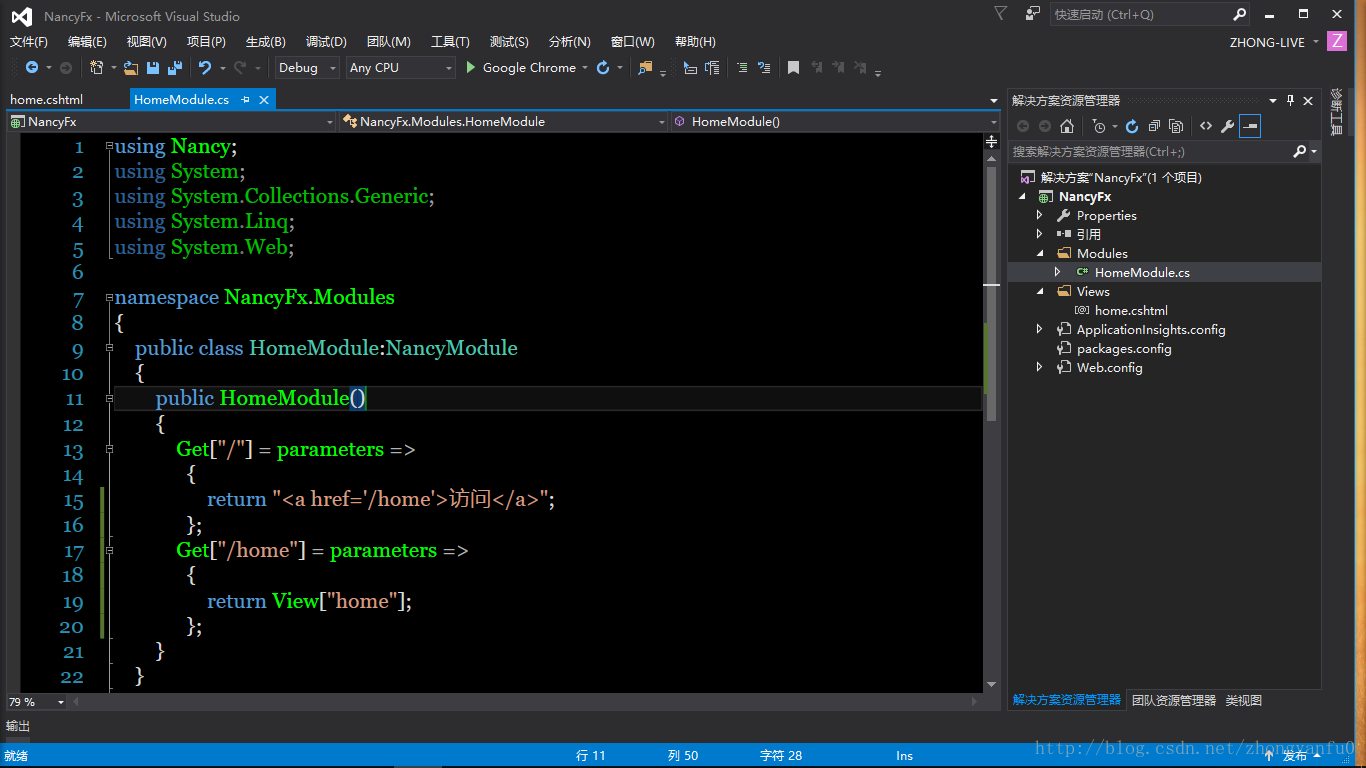
Task: Click Pending Changes Filter clock icon
Action: tap(1099, 126)
